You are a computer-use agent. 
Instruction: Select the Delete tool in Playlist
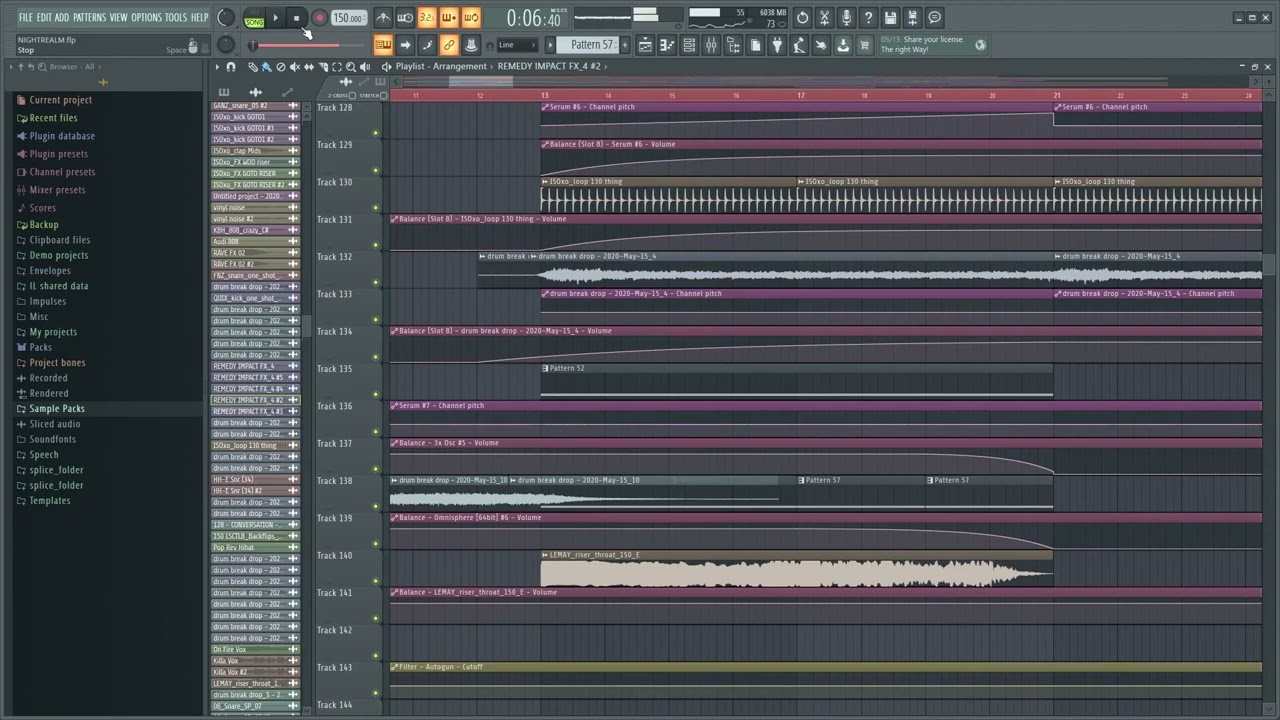tap(280, 67)
